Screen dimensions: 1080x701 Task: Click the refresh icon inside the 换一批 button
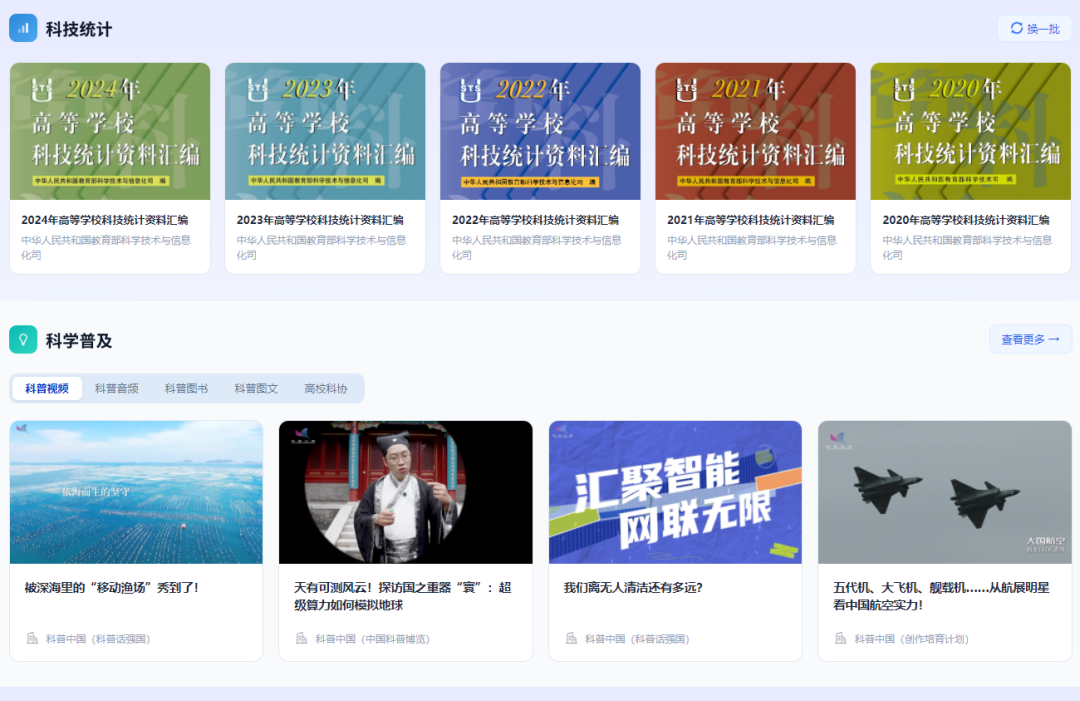click(x=1015, y=29)
